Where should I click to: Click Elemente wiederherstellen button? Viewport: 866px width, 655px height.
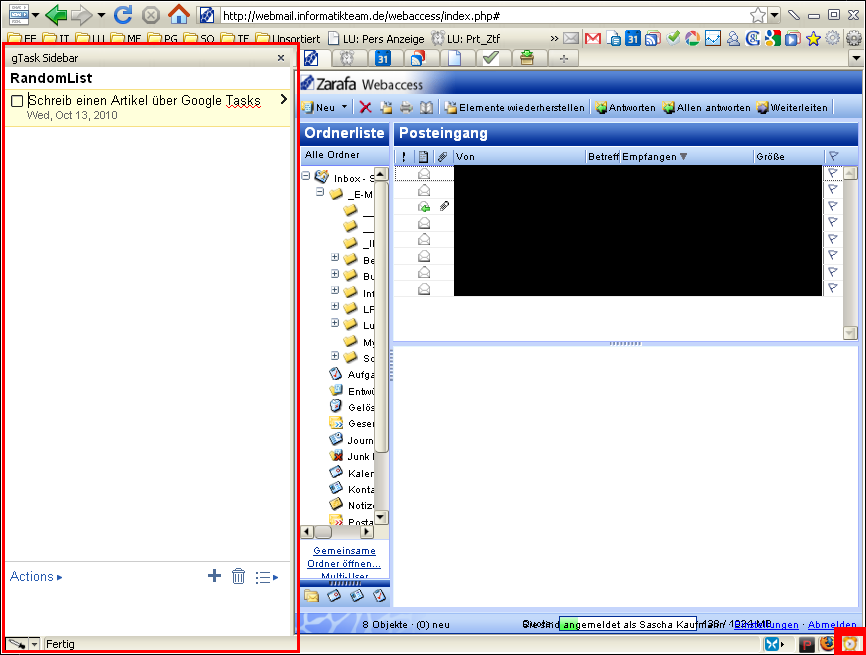(x=514, y=108)
